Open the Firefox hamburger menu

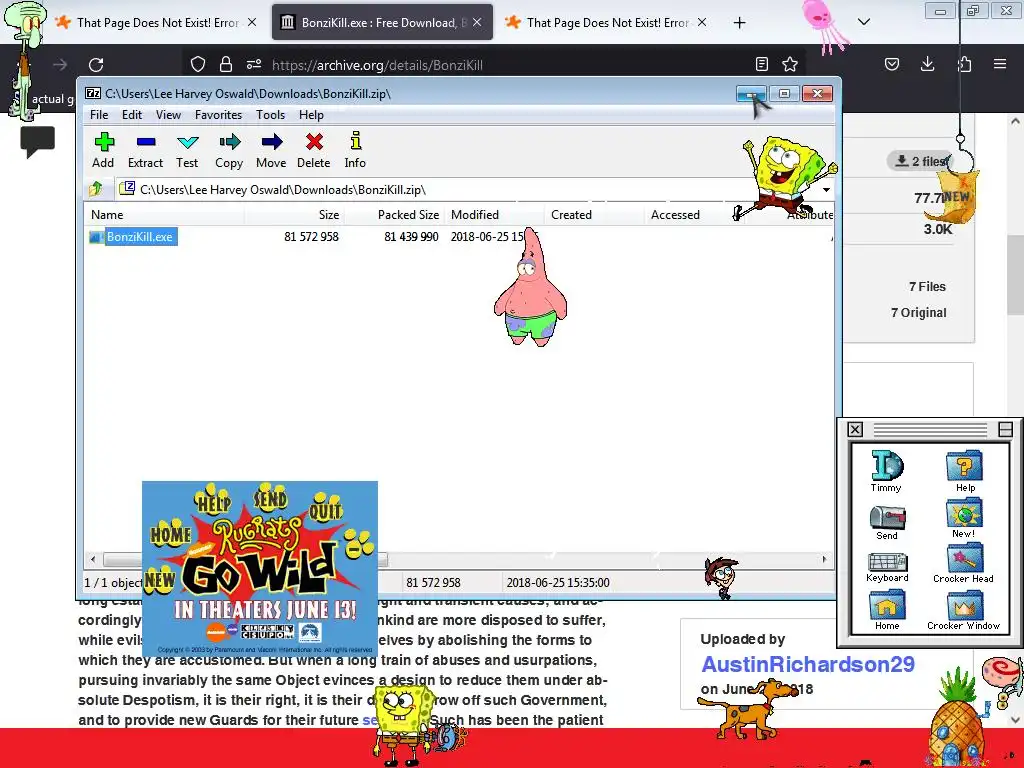(1000, 64)
